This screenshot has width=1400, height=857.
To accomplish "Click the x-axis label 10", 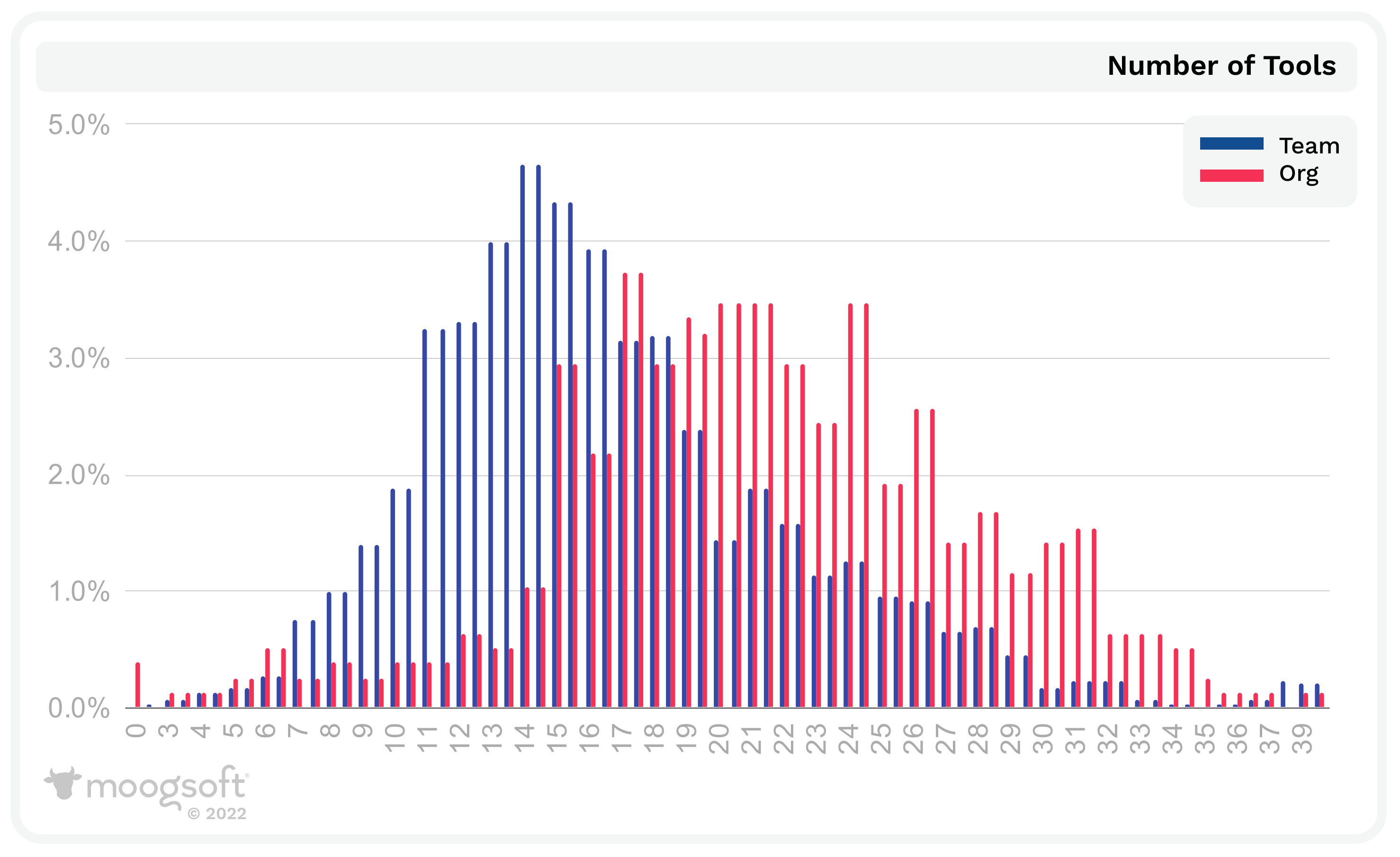I will [x=395, y=739].
